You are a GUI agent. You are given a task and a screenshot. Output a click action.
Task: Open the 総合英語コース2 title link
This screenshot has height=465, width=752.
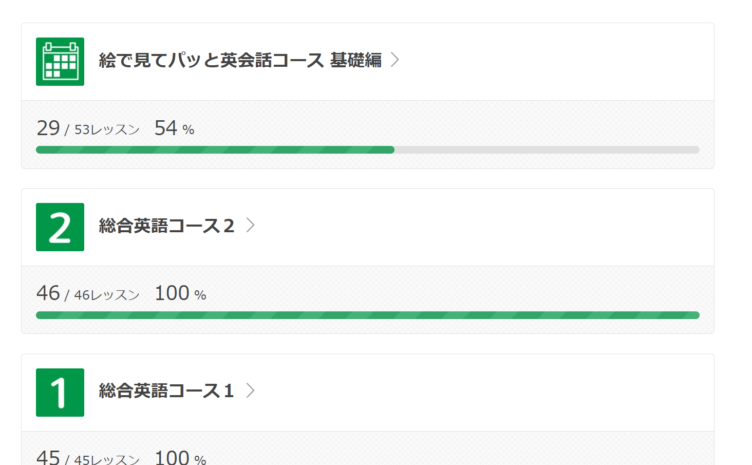(166, 226)
